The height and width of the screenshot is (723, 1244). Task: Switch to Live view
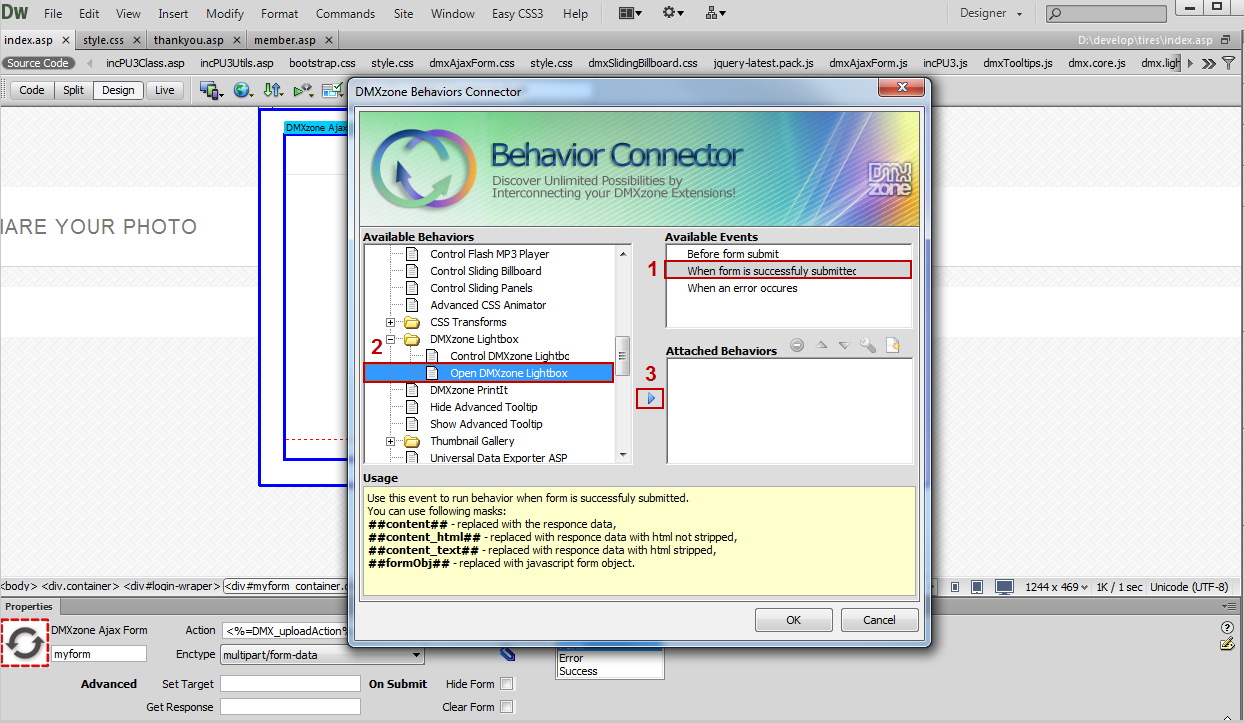pyautogui.click(x=163, y=90)
